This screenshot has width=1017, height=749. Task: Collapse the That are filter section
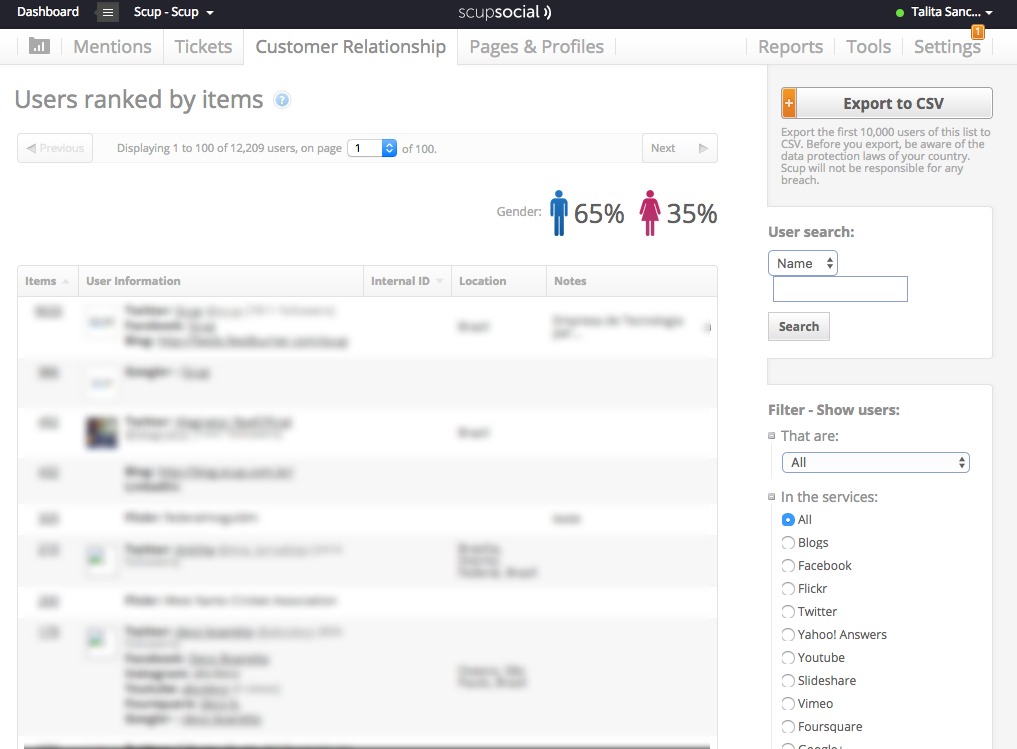[771, 436]
